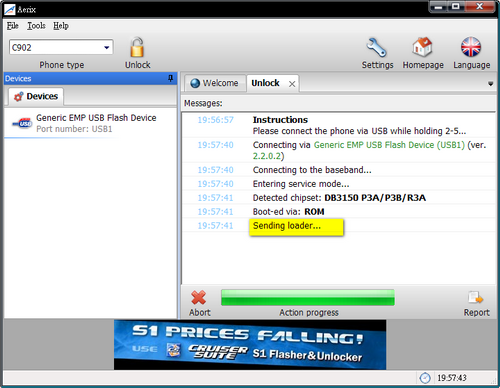Click the Action progress bar
The height and width of the screenshot is (388, 500).
[x=308, y=298]
